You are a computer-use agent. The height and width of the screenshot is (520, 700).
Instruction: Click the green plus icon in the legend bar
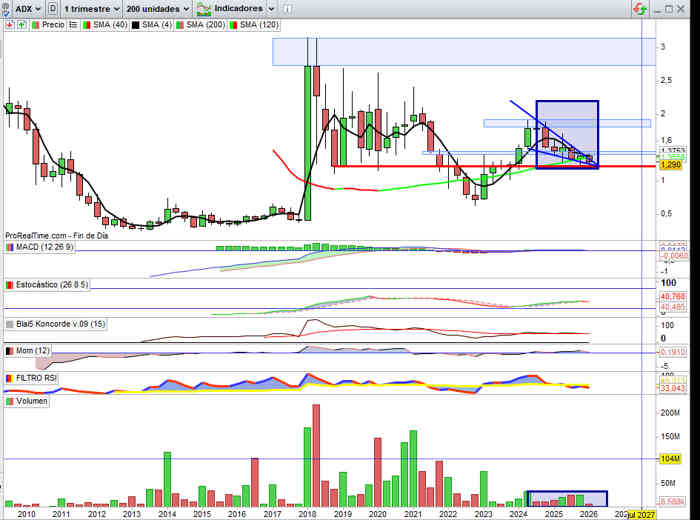21,22
